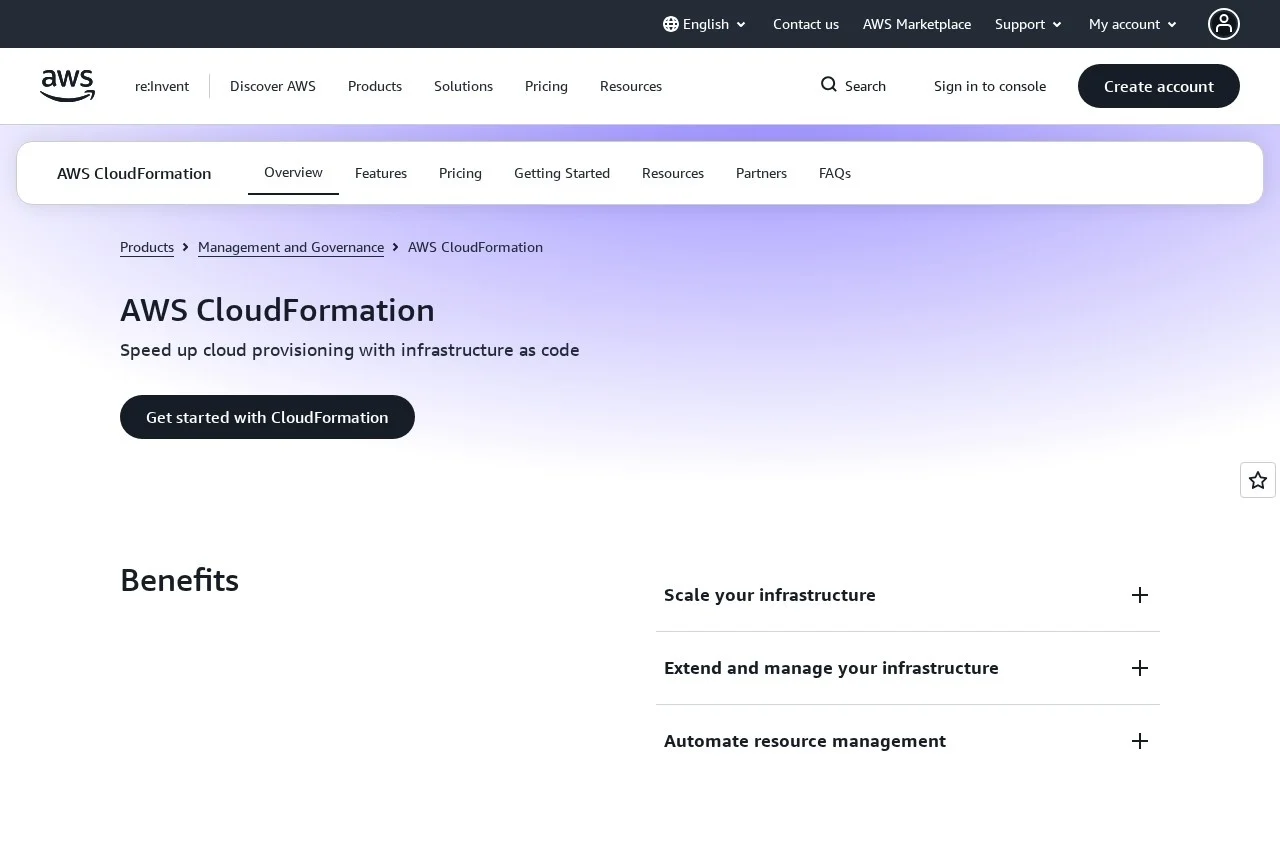Open the My account dropdown

click(1133, 24)
